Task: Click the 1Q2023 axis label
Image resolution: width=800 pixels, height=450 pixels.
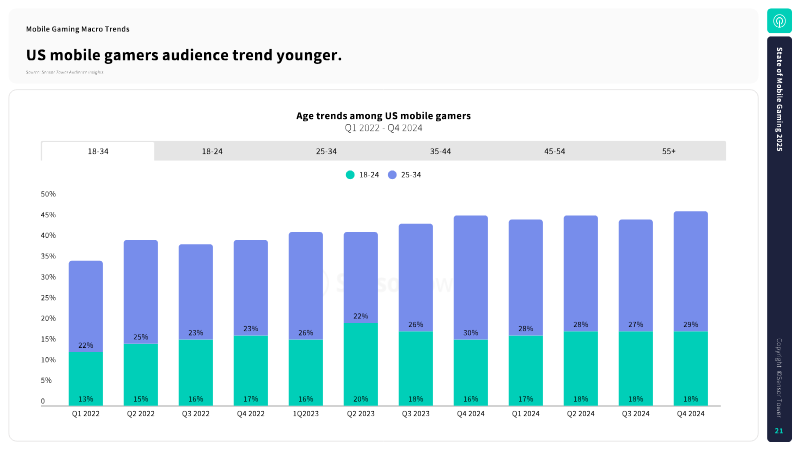Action: point(306,414)
